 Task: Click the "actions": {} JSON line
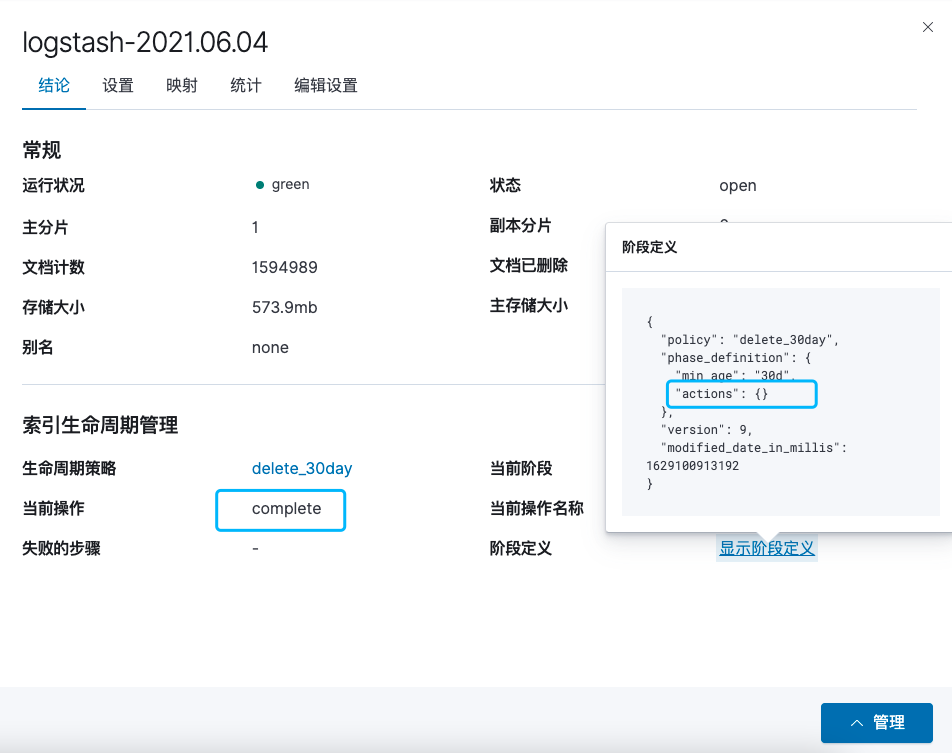[x=722, y=394]
